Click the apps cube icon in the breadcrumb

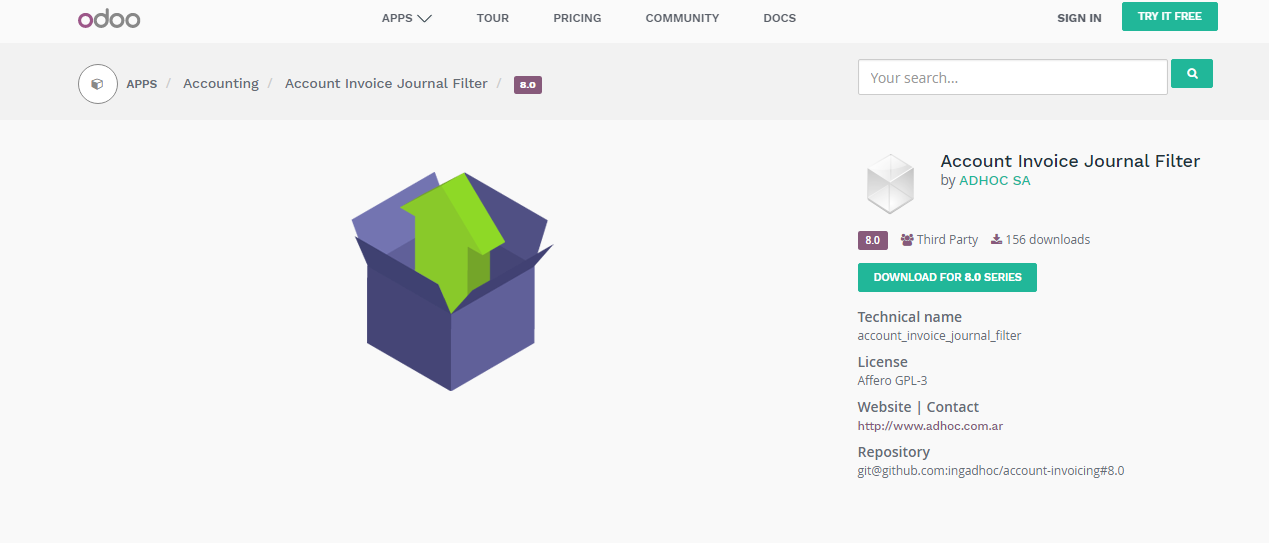(97, 84)
